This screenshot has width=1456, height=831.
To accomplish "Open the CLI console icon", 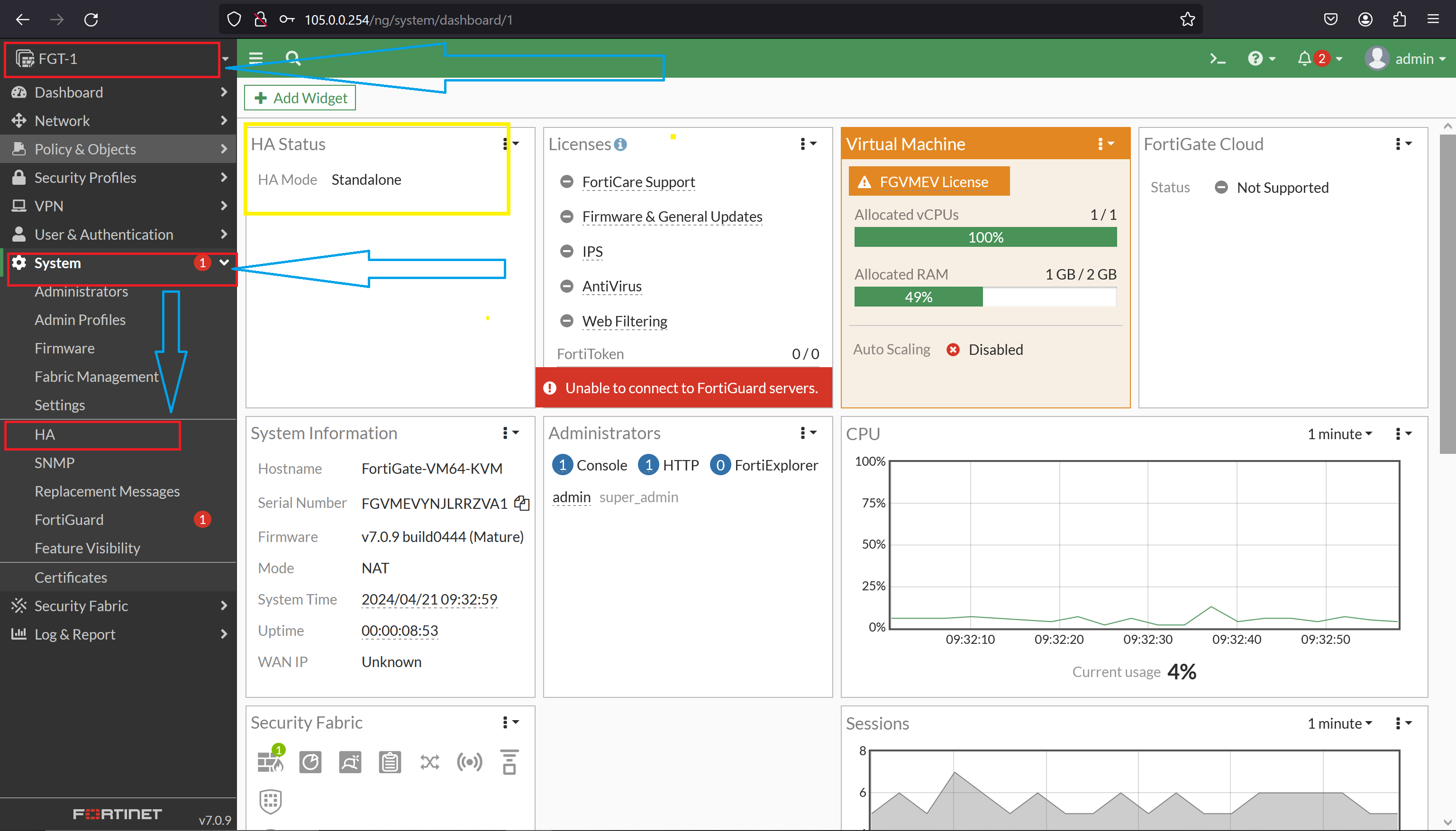I will 1217,59.
